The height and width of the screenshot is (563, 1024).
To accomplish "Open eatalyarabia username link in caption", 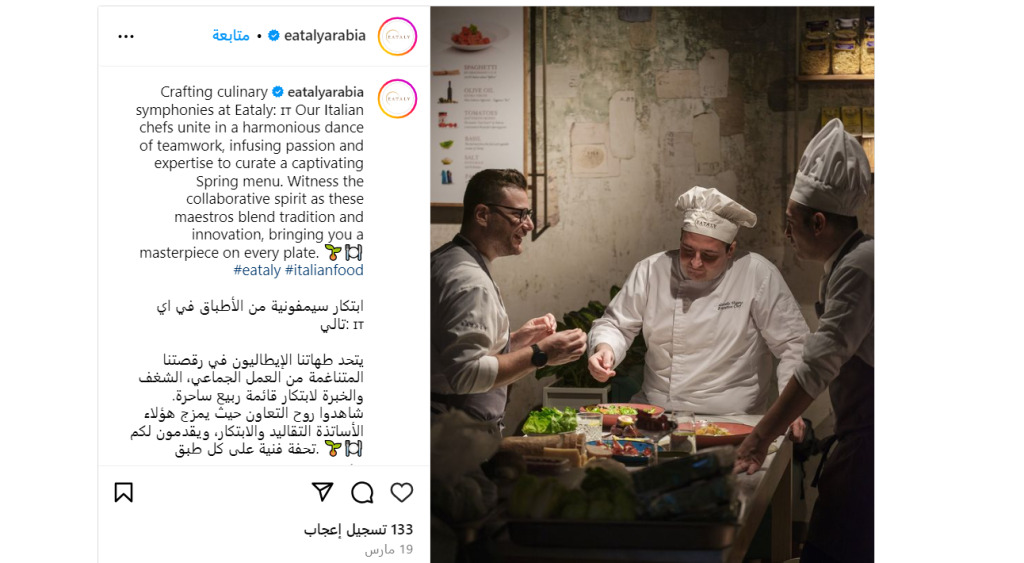I will pos(325,92).
